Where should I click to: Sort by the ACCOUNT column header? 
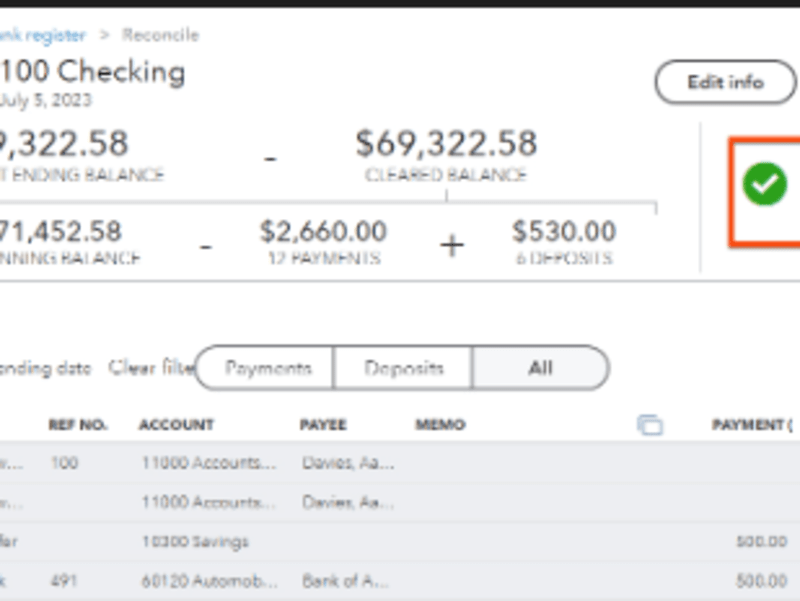[x=177, y=424]
